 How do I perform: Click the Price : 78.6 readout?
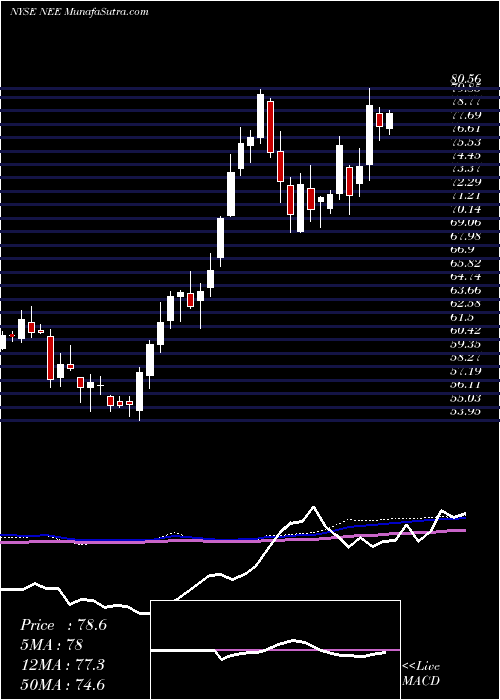(63, 625)
